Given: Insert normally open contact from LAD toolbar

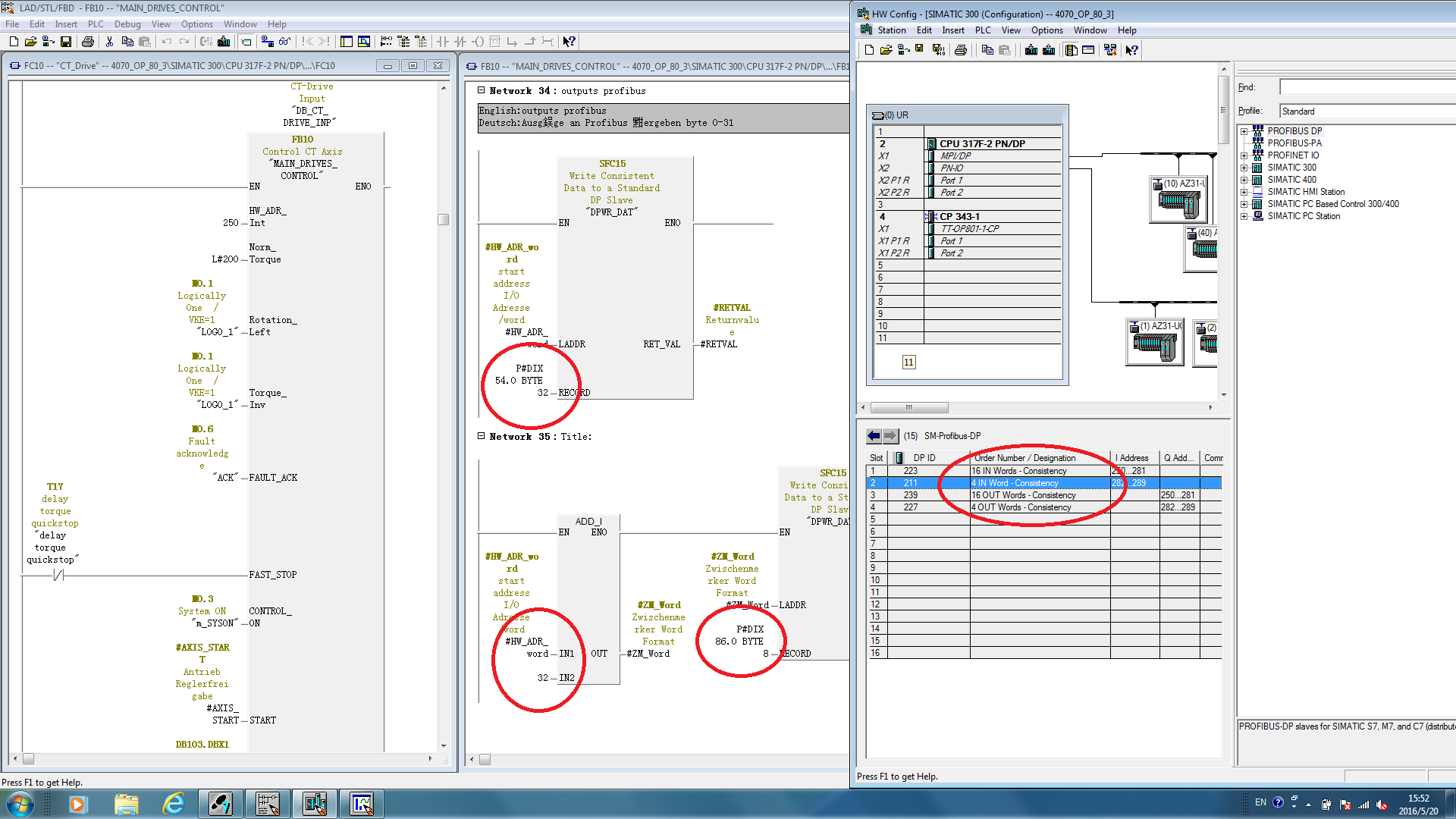Looking at the screenshot, I should (x=443, y=42).
